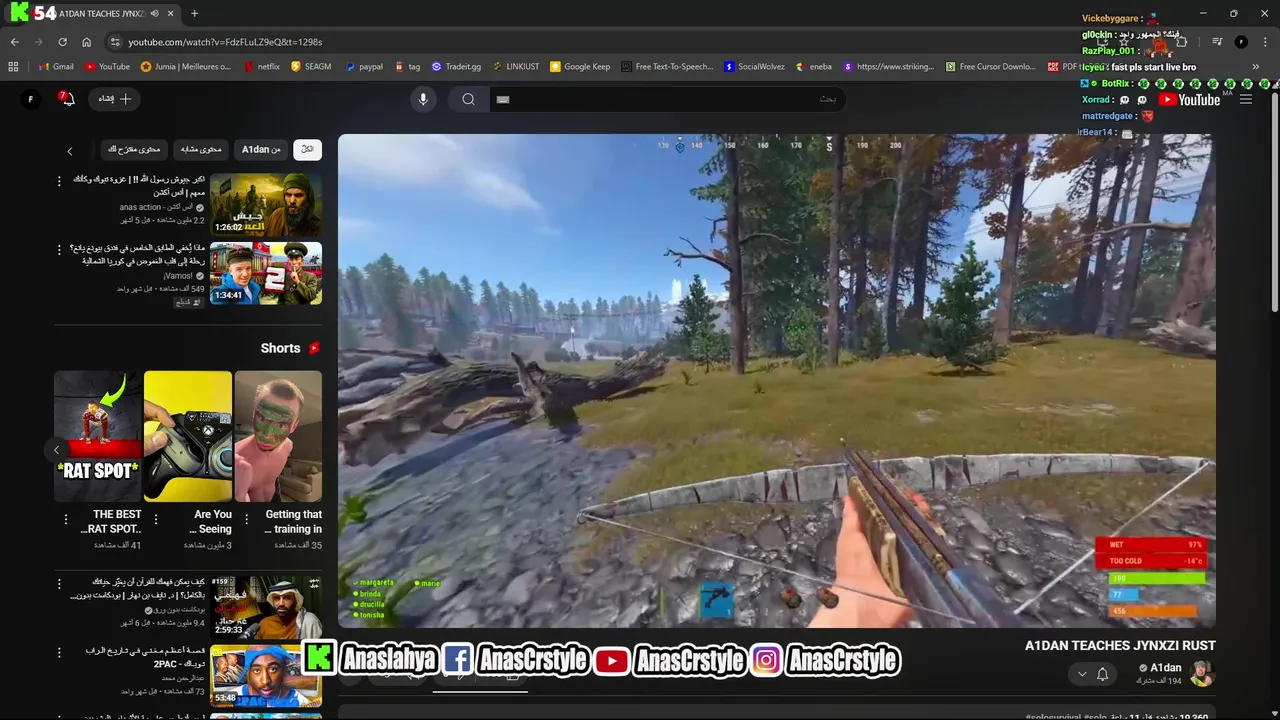This screenshot has height=720, width=1280.
Task: Open the 'Are You Seeing' short
Action: (188, 436)
